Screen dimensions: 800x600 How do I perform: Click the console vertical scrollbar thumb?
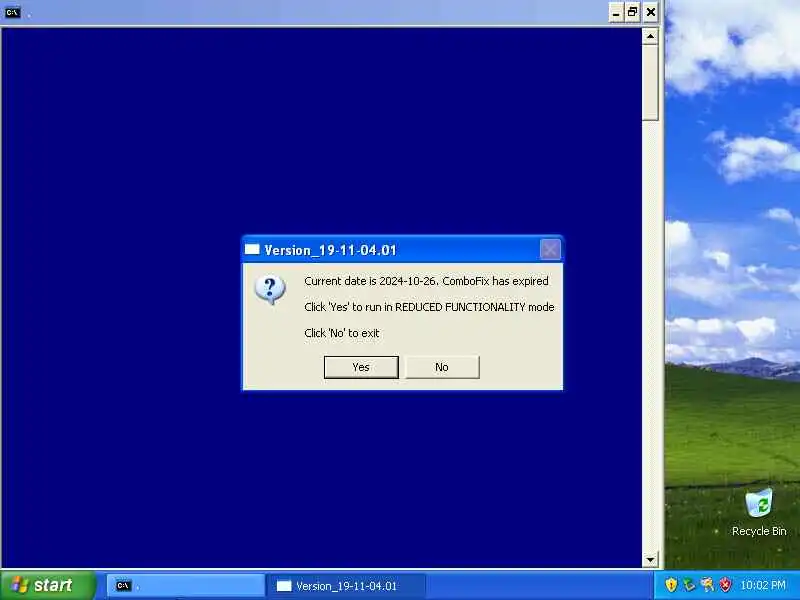(x=650, y=83)
